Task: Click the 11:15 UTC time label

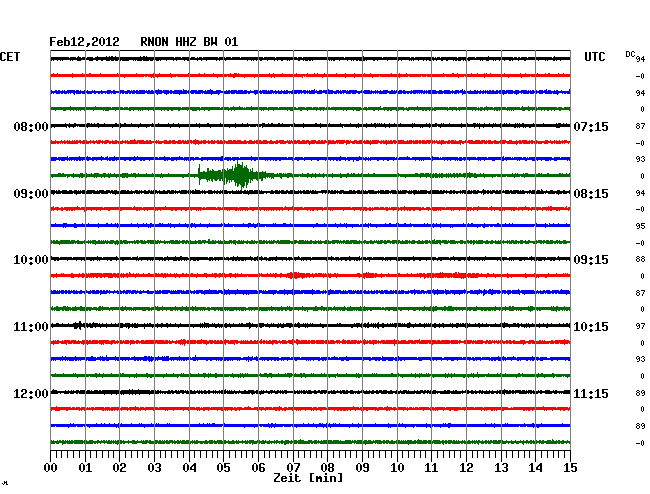Action: click(591, 393)
